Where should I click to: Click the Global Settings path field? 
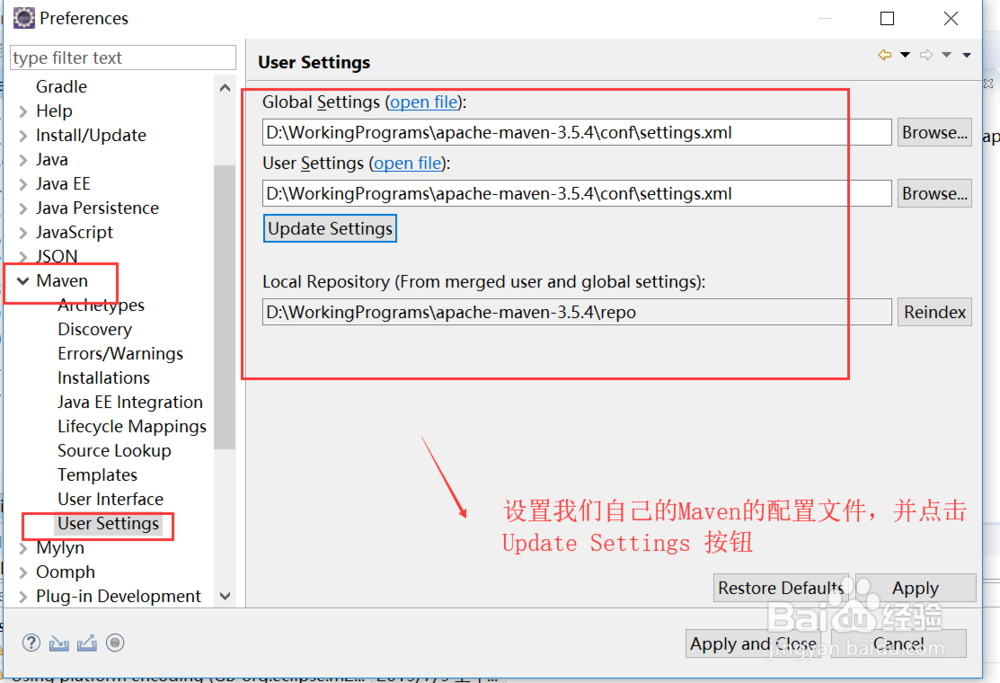577,133
